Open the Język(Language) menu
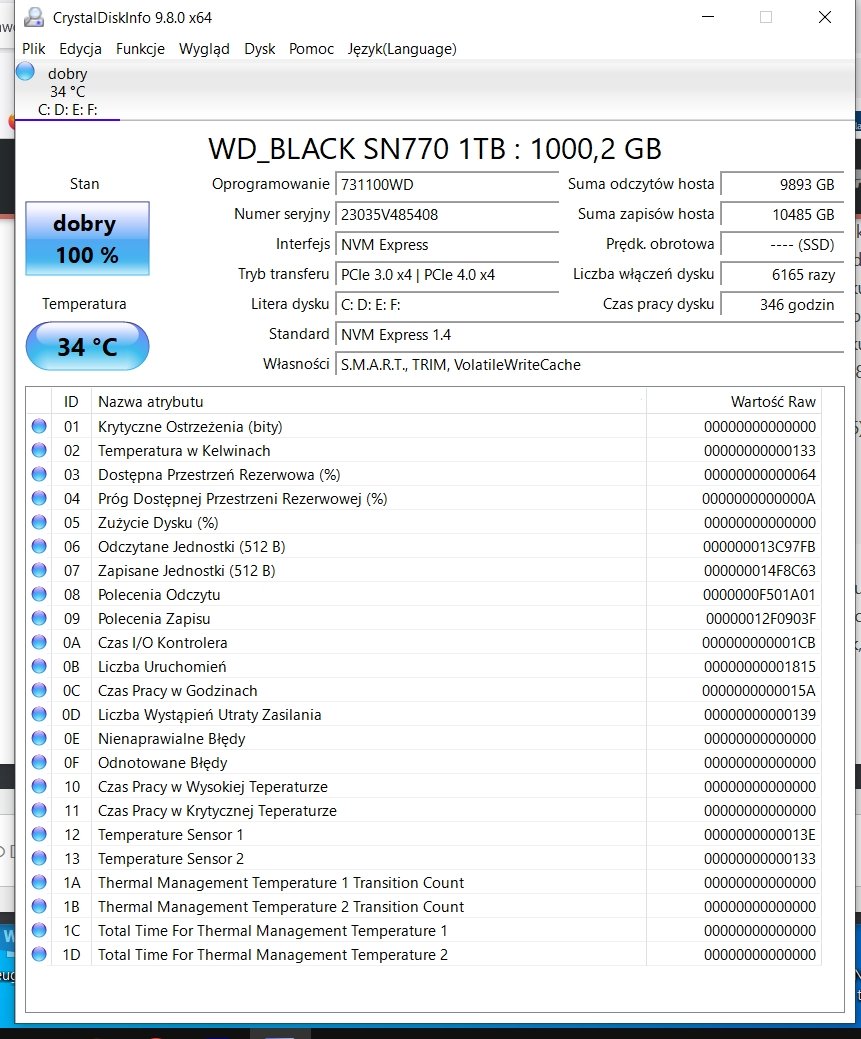 click(402, 48)
